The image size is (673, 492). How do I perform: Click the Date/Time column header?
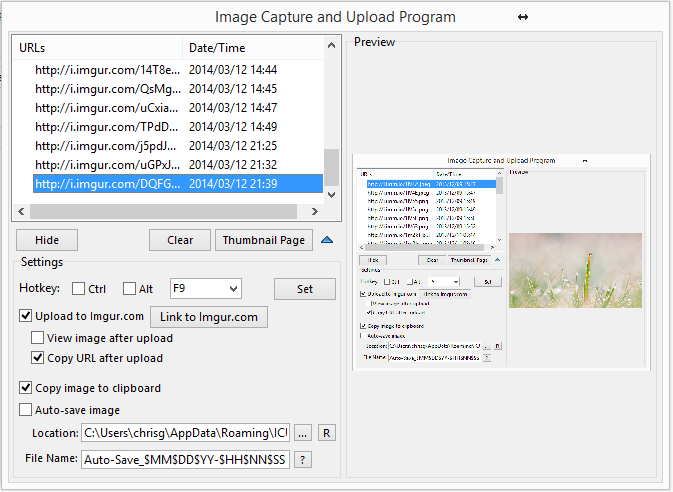pos(253,48)
